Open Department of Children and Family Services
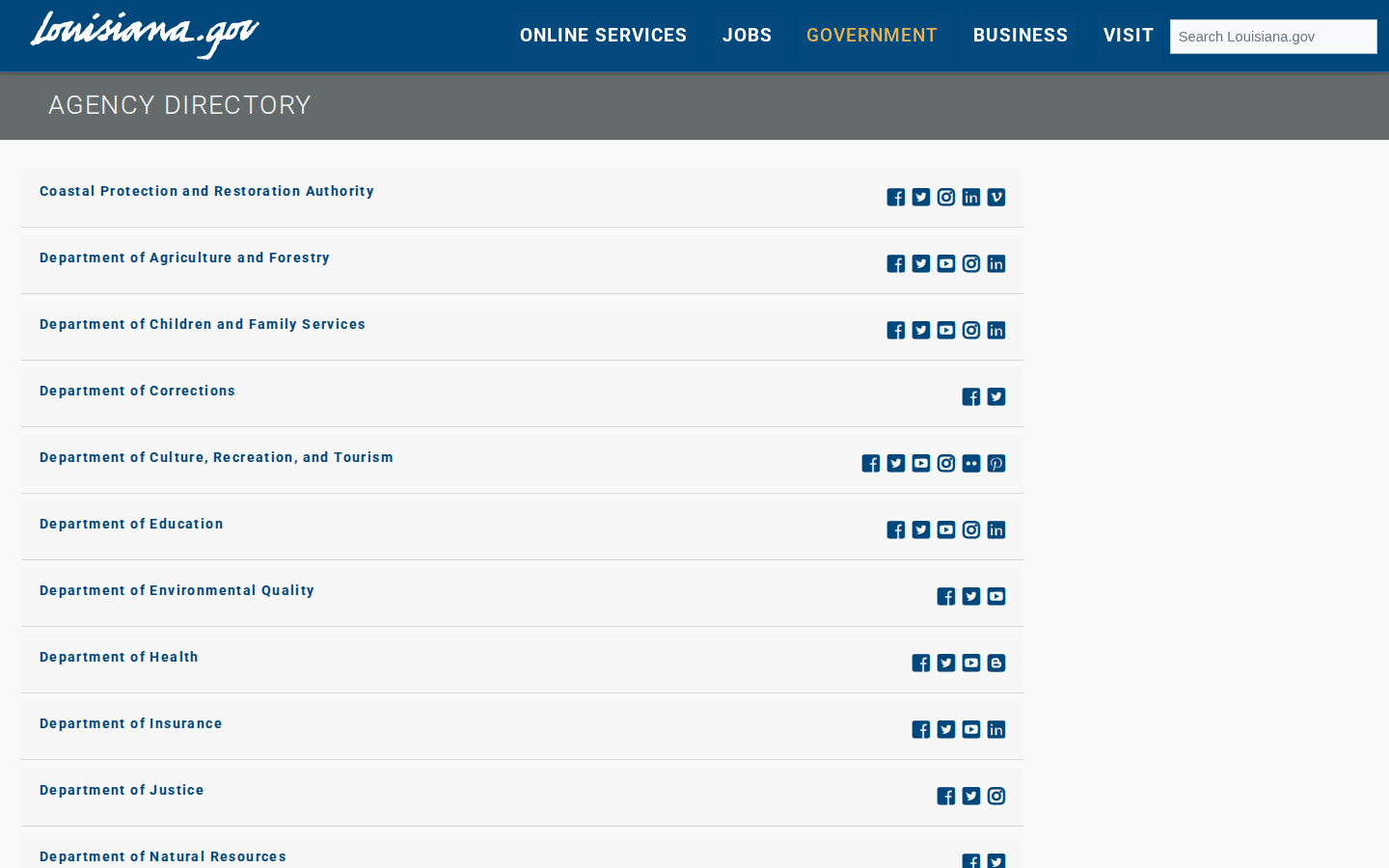The height and width of the screenshot is (868, 1389). (203, 324)
